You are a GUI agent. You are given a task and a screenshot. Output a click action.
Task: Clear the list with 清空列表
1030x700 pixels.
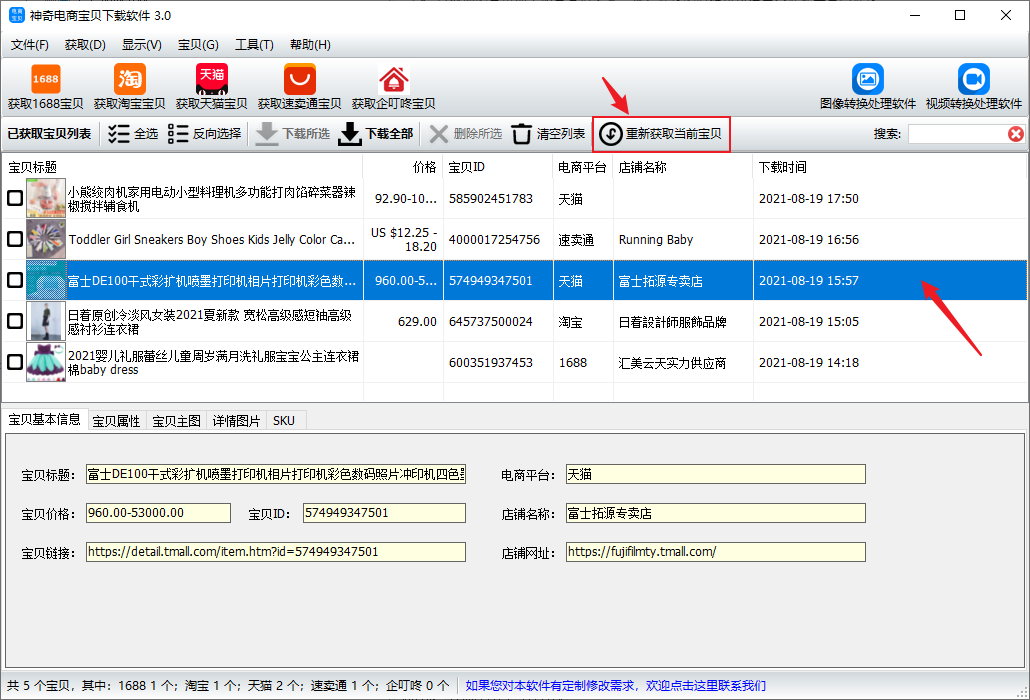pos(548,134)
